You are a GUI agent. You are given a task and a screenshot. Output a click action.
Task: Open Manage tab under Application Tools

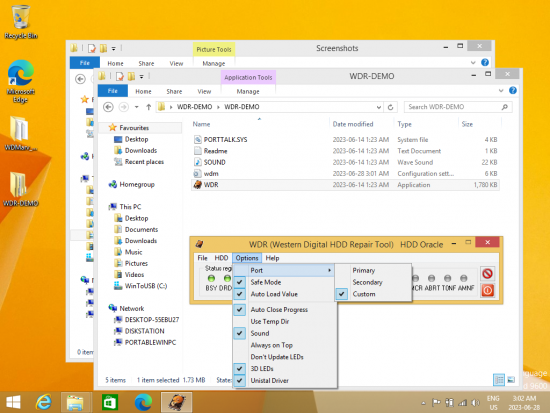tap(248, 91)
